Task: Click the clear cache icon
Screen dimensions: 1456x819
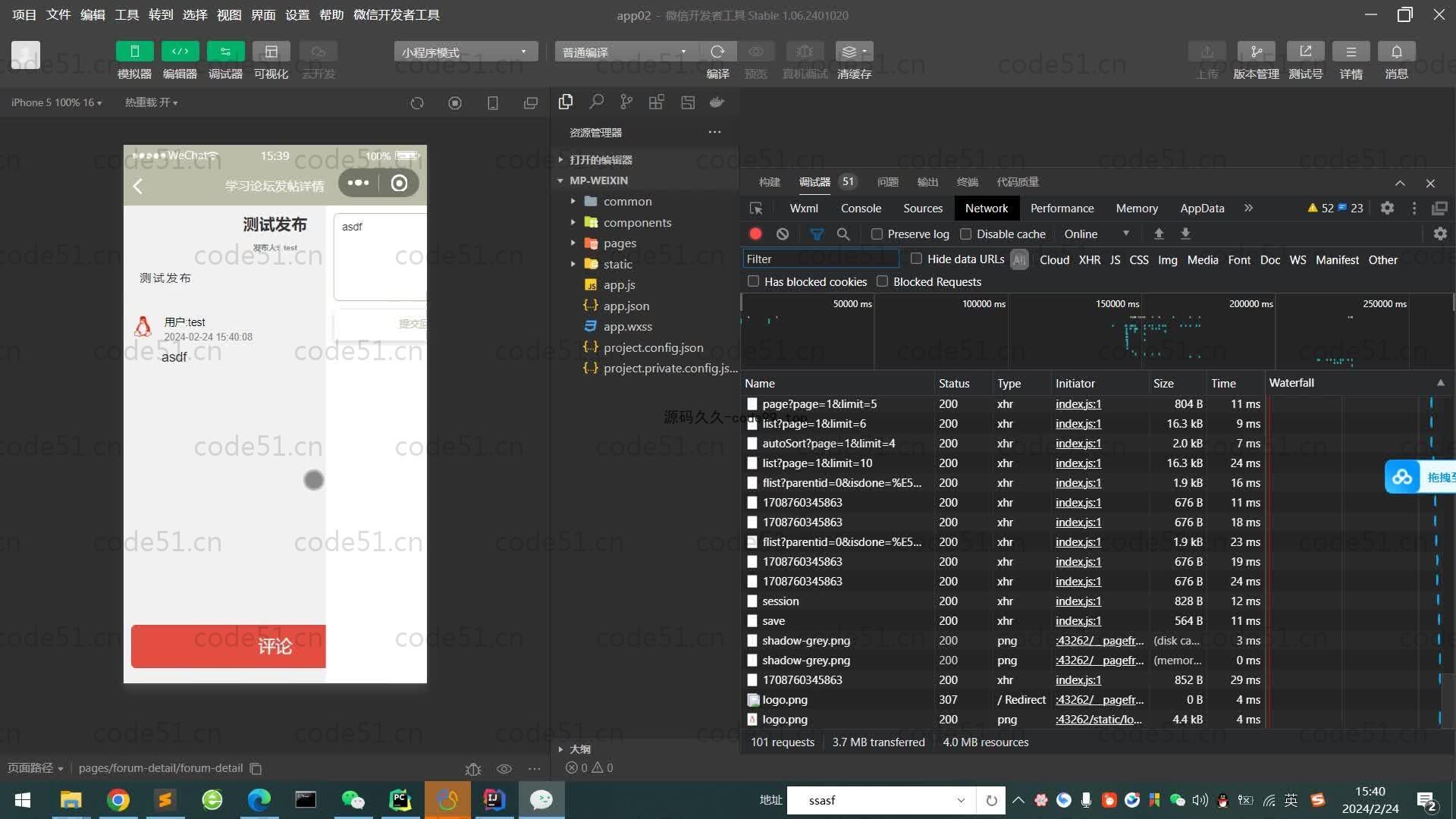Action: tap(854, 52)
